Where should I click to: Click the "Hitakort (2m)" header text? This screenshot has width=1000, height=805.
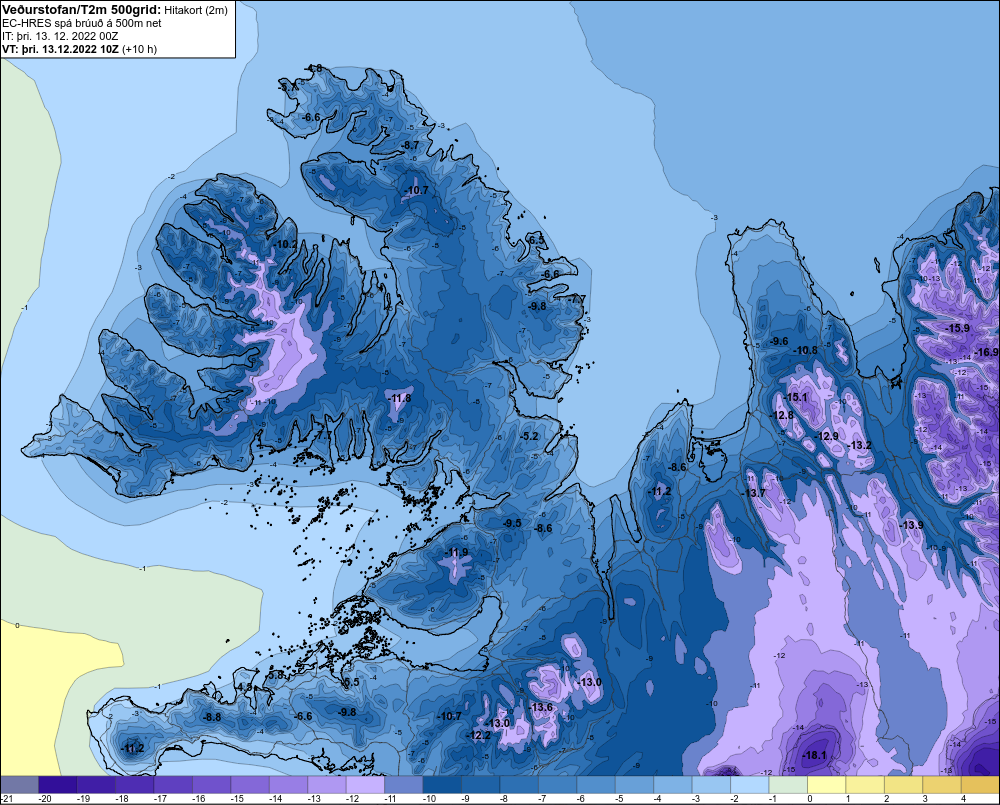point(196,10)
